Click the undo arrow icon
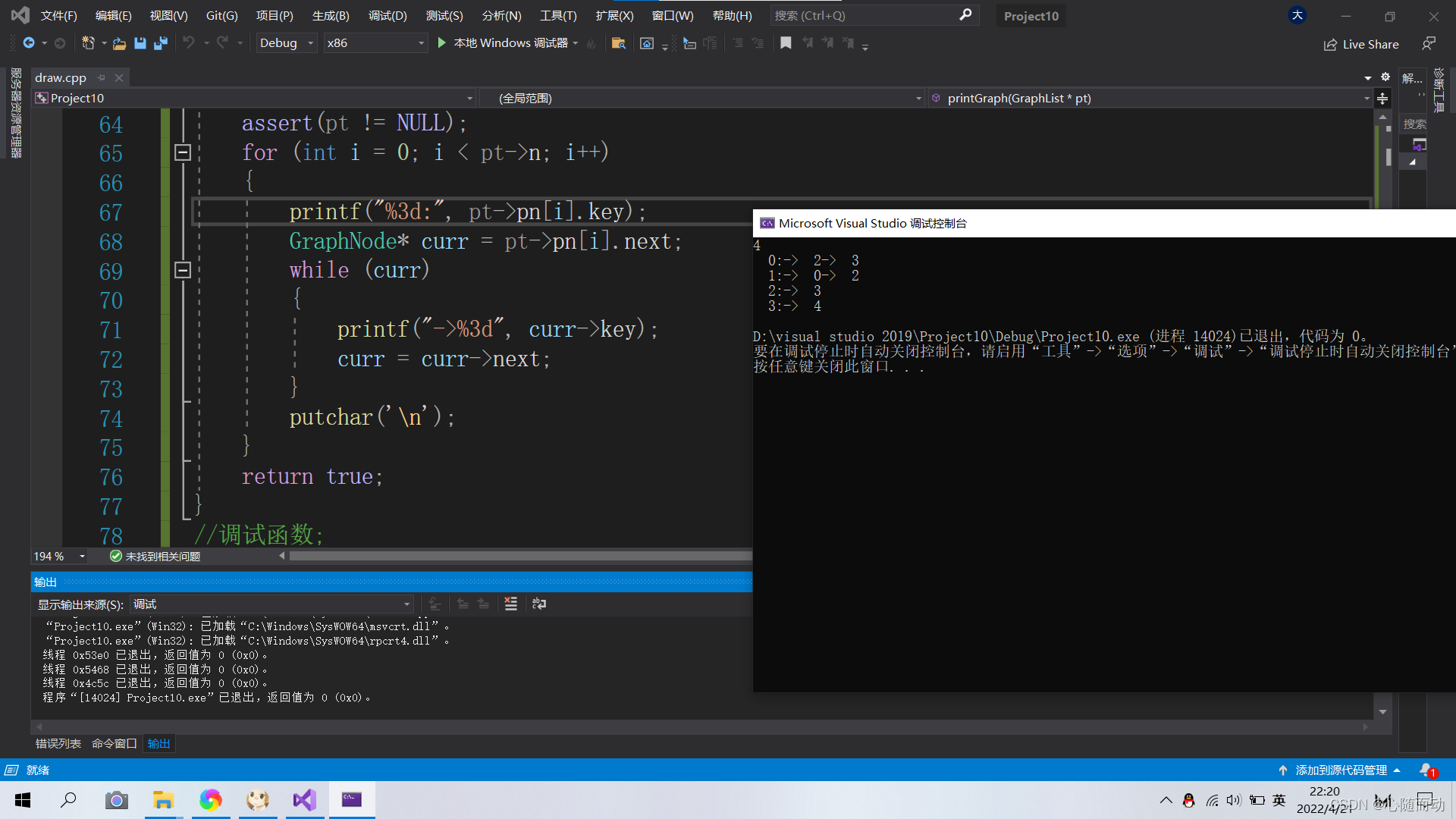Viewport: 1456px width, 819px height. pyautogui.click(x=189, y=43)
